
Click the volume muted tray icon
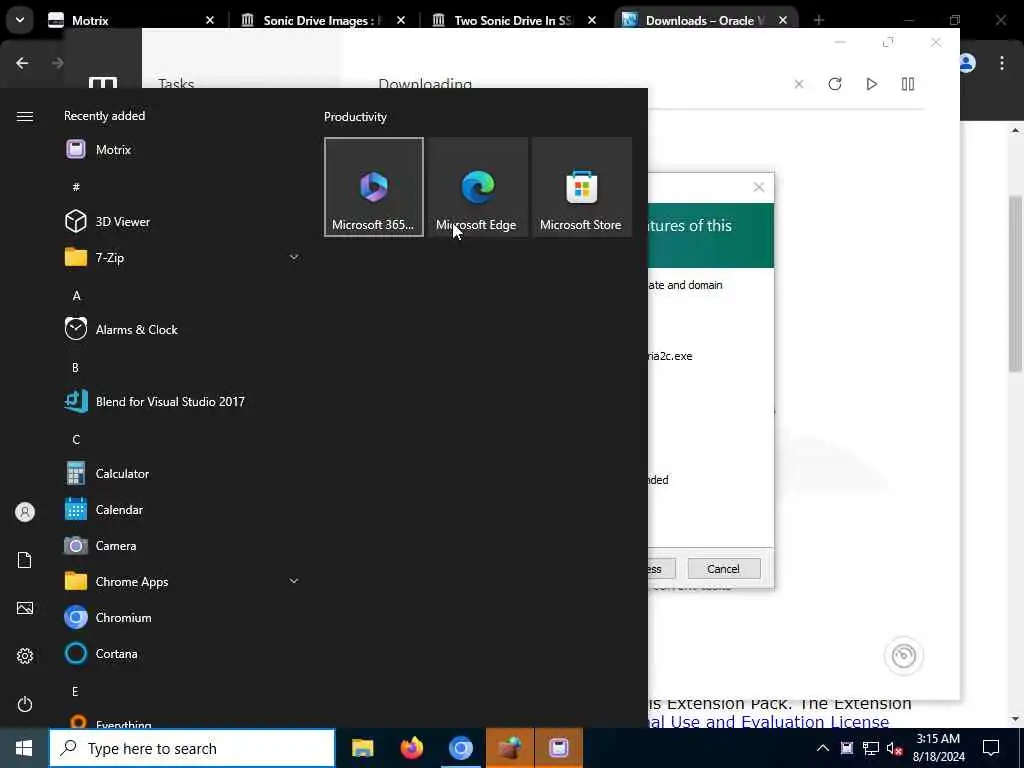(895, 748)
